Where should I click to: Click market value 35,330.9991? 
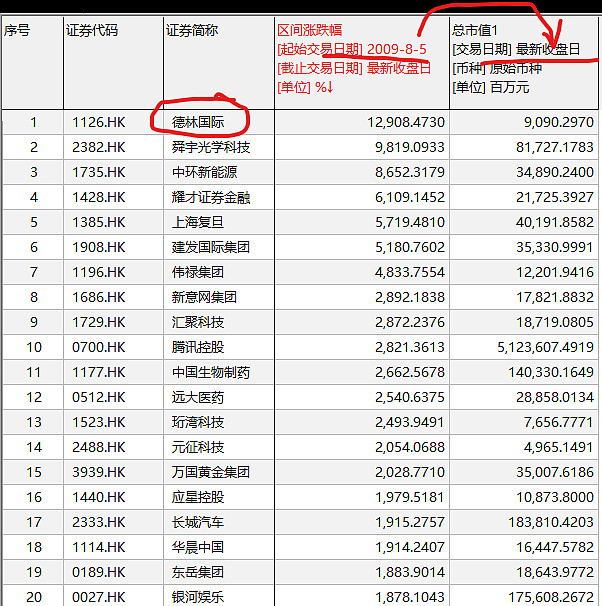[554, 247]
